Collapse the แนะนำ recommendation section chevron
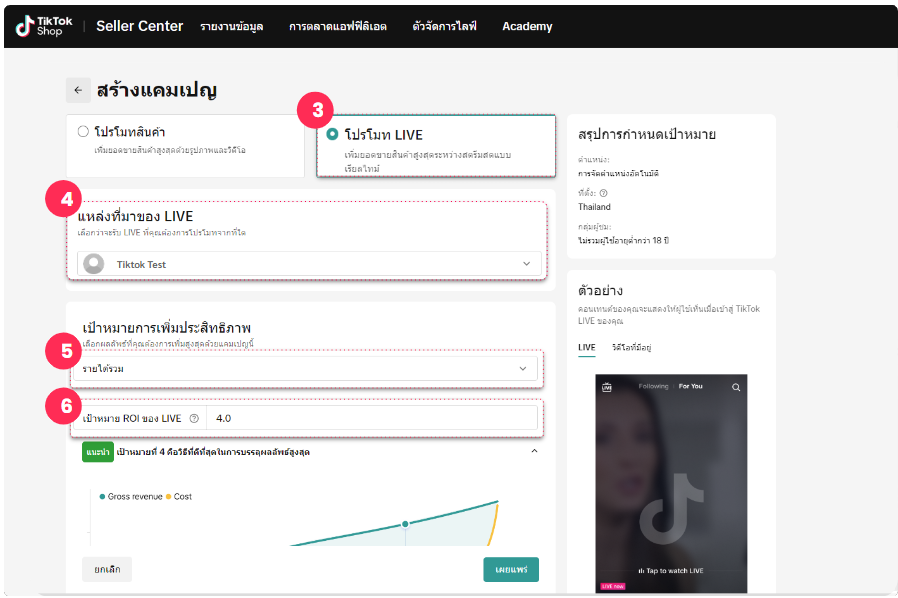Viewport: 898px width, 598px height. 534,451
